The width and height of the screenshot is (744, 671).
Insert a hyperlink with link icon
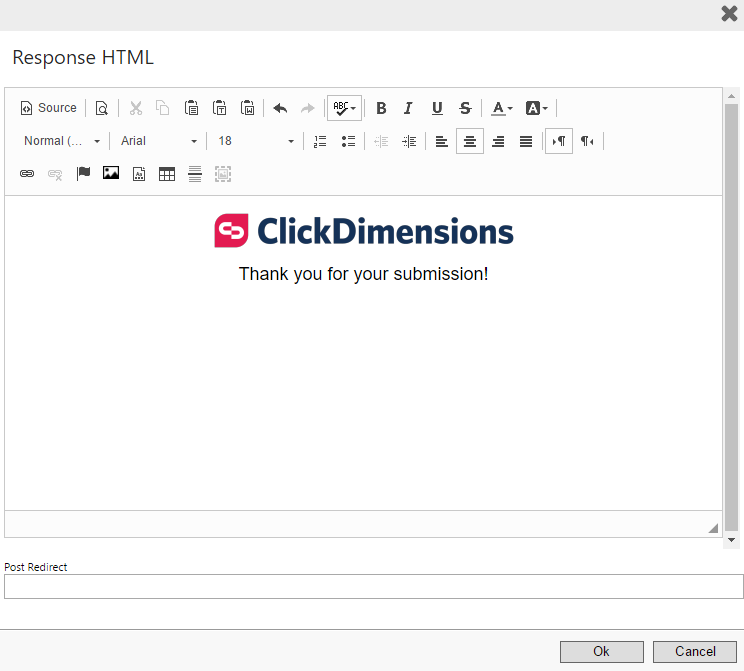(27, 174)
